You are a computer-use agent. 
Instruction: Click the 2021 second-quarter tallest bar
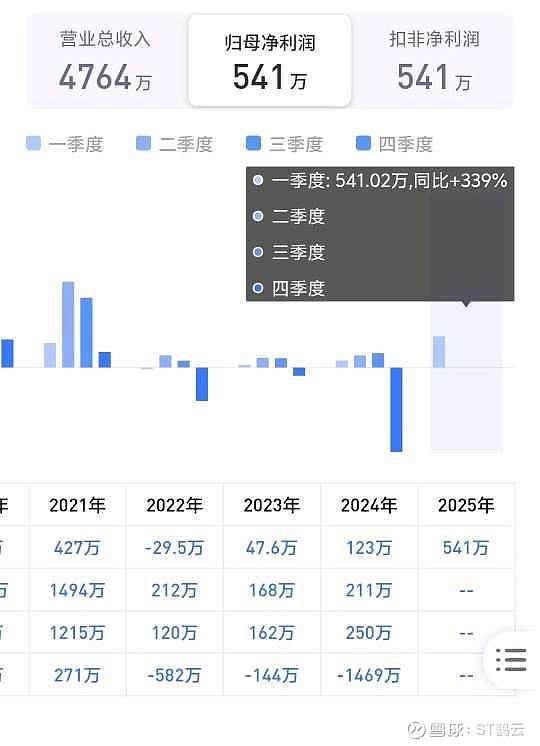(68, 324)
